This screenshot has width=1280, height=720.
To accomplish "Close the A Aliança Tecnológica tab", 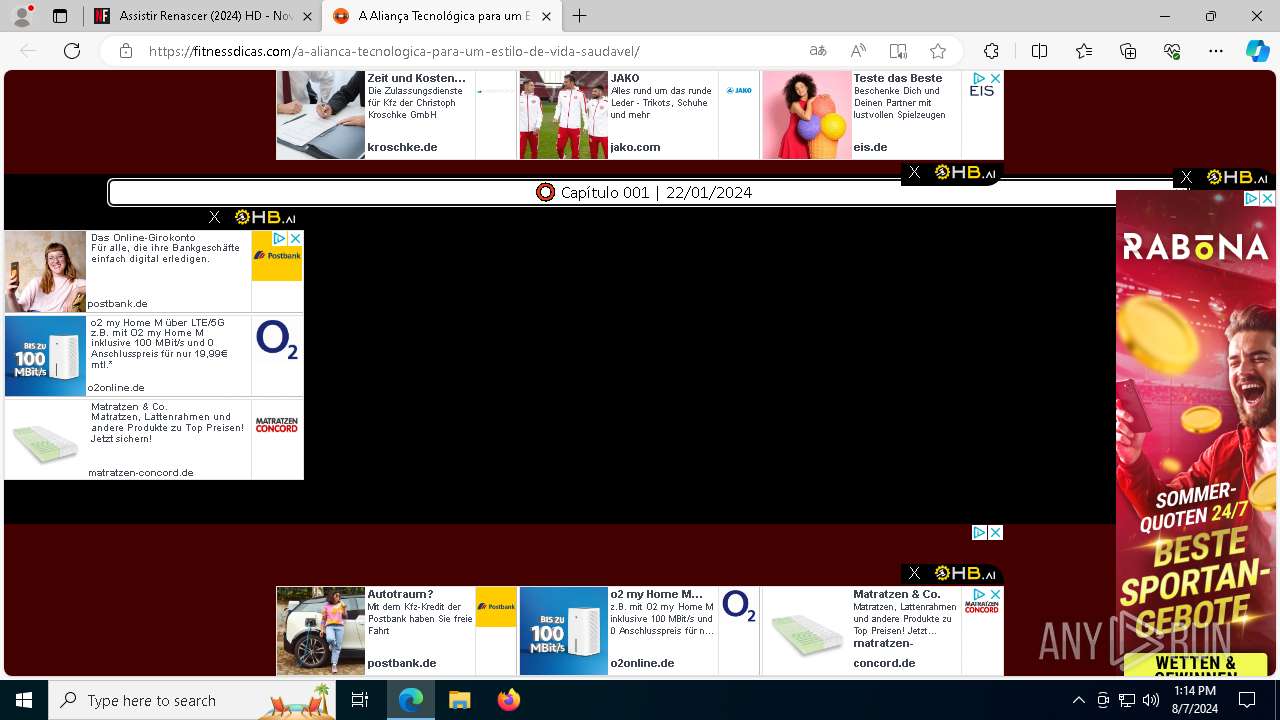I will coord(546,16).
